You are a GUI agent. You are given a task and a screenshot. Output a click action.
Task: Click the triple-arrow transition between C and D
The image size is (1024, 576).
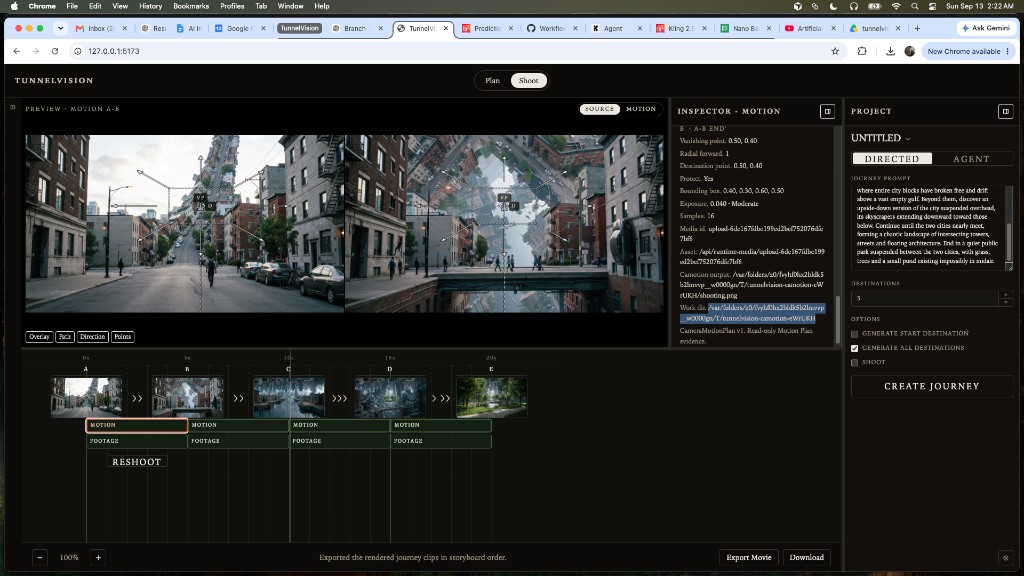[340, 398]
